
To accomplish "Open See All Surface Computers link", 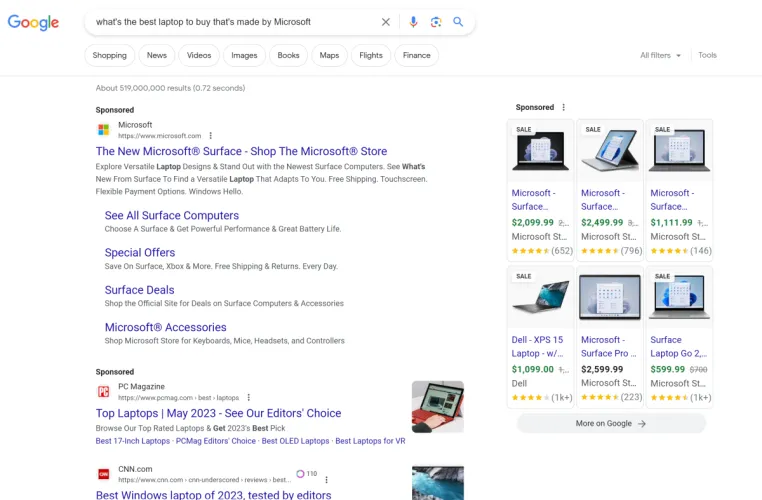I will pos(172,215).
